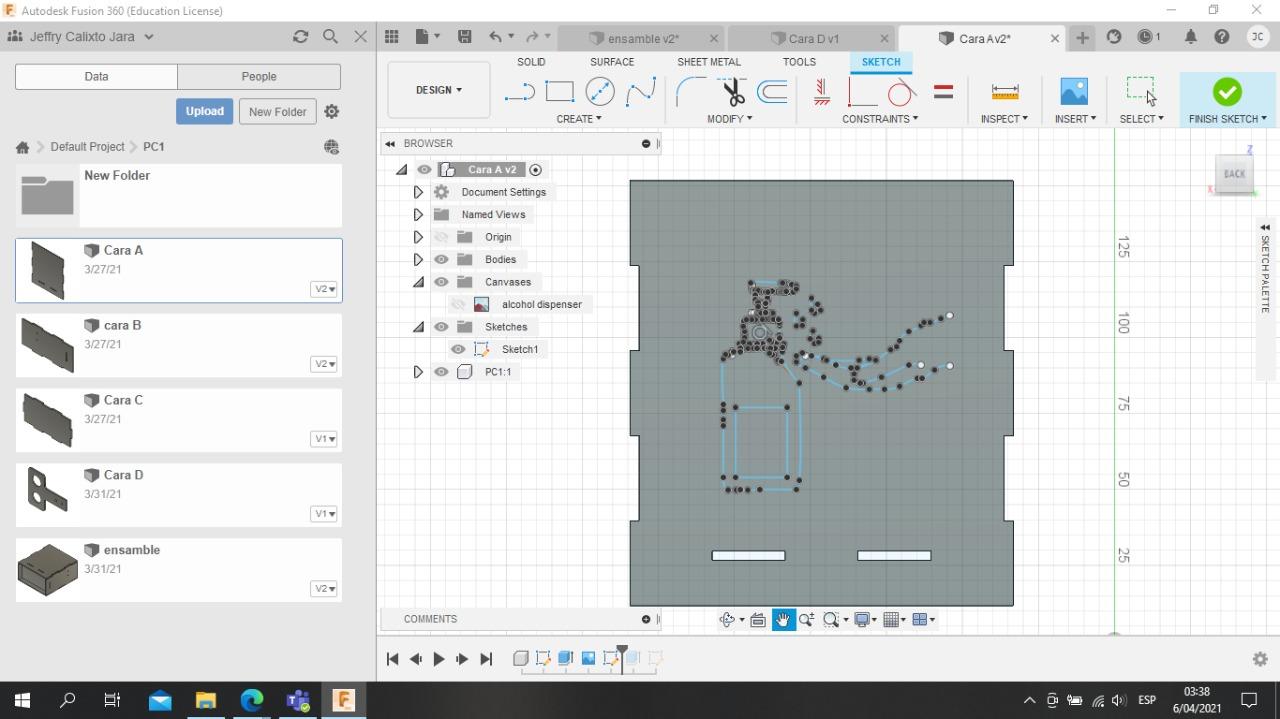
Task: Play the design timeline
Action: 439,659
